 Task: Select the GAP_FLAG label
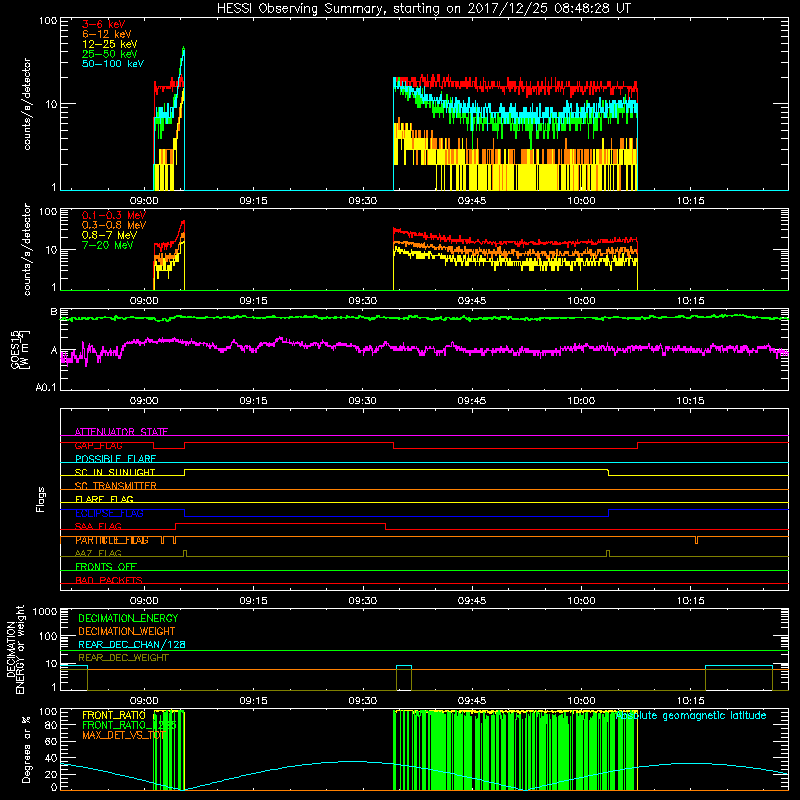(98, 445)
